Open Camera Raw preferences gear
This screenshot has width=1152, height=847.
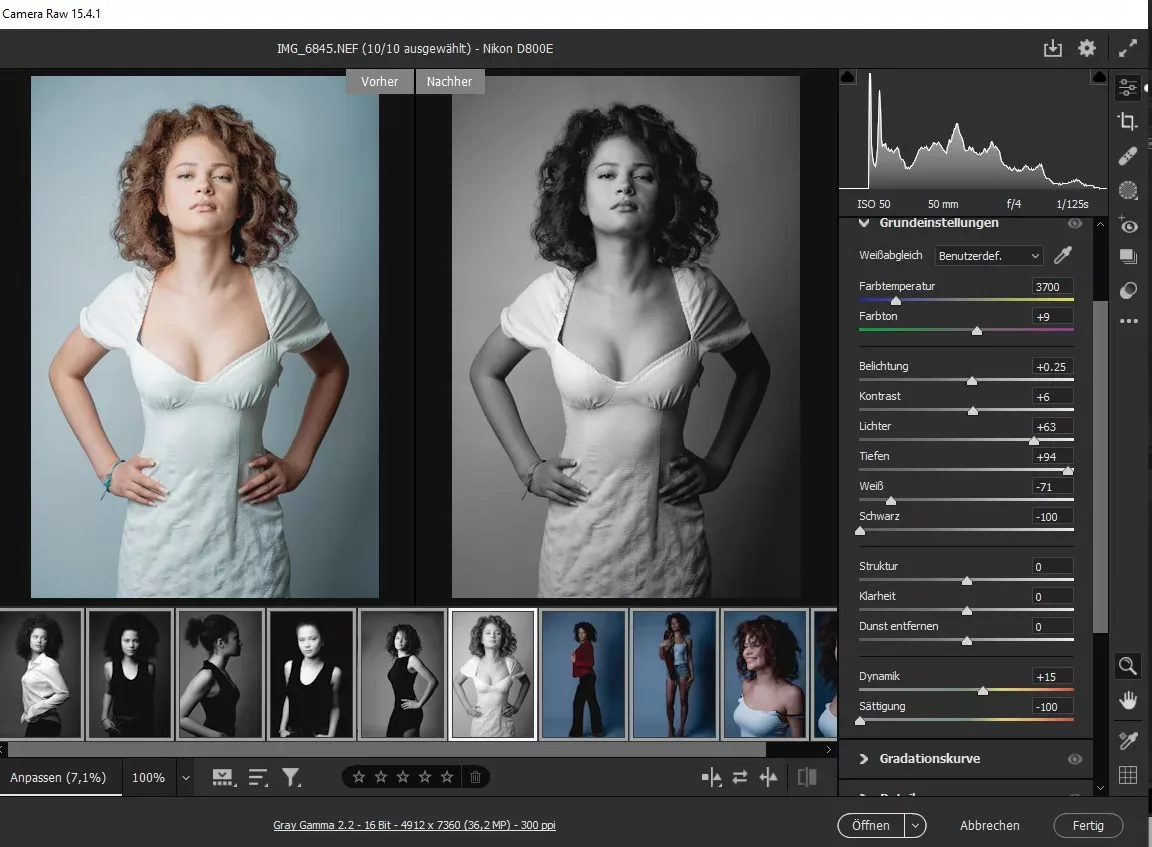1087,48
